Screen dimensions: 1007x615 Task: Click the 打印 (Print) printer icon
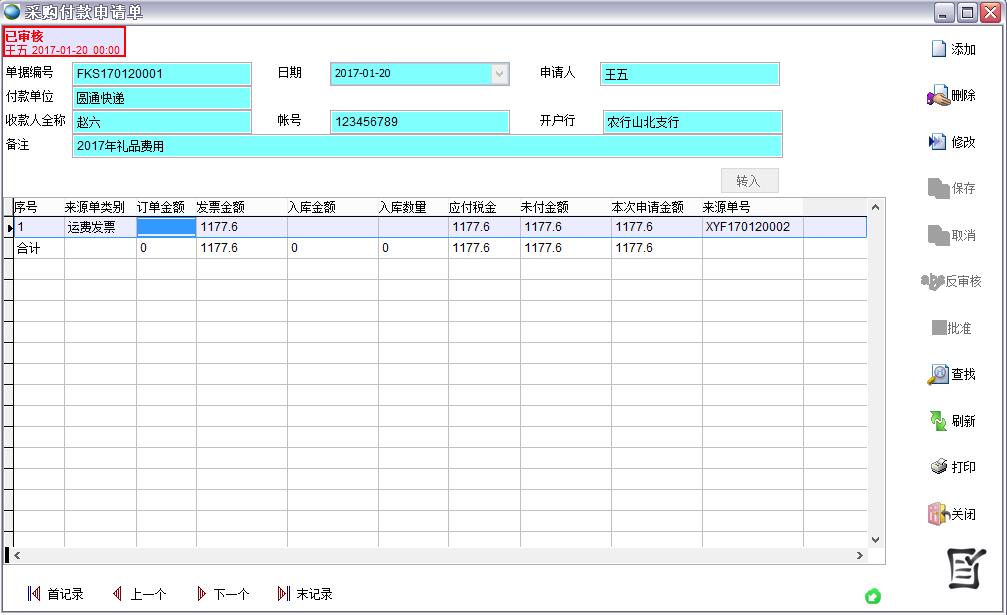(952, 467)
